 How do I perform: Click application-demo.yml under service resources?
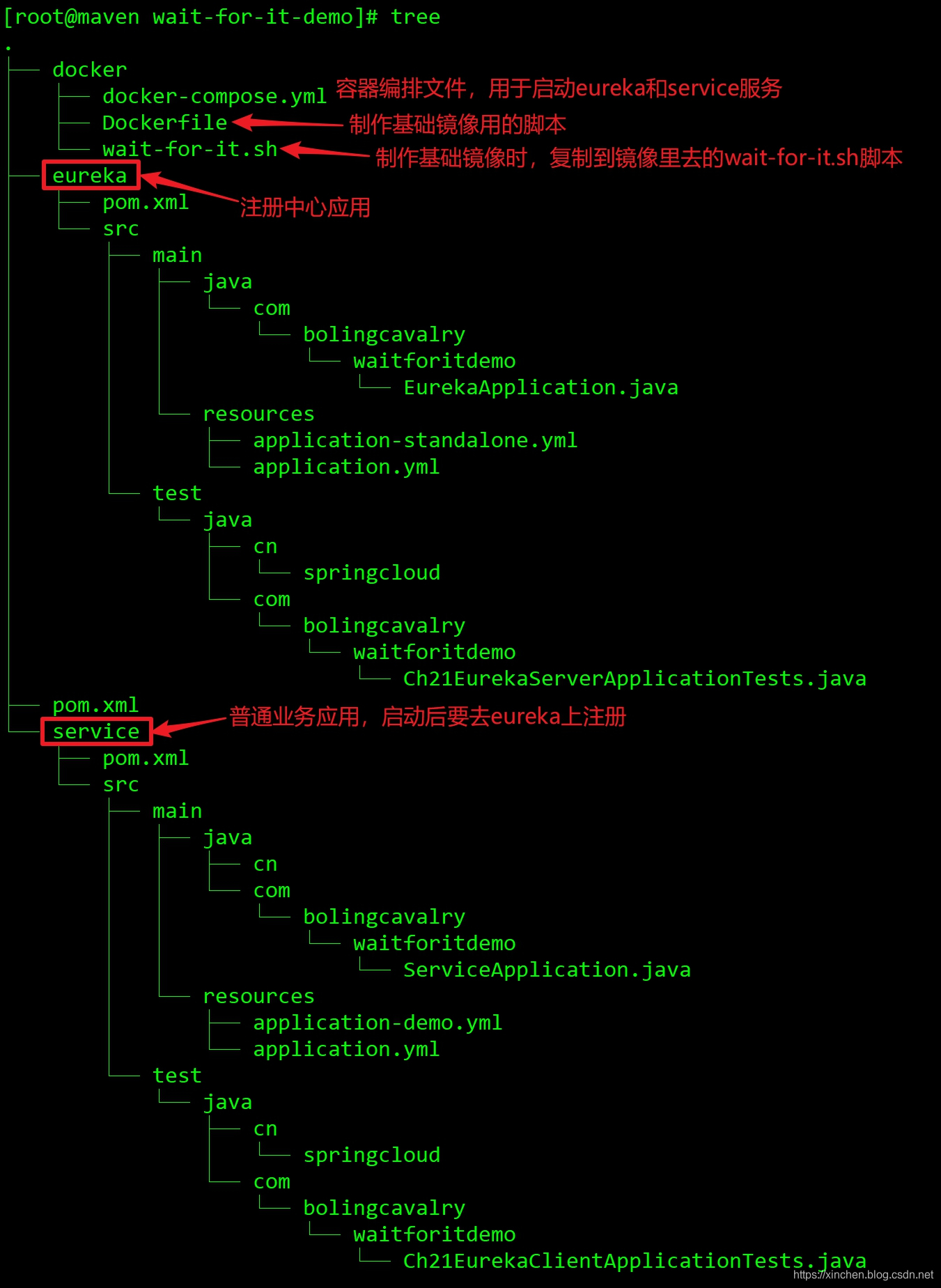[x=378, y=1023]
